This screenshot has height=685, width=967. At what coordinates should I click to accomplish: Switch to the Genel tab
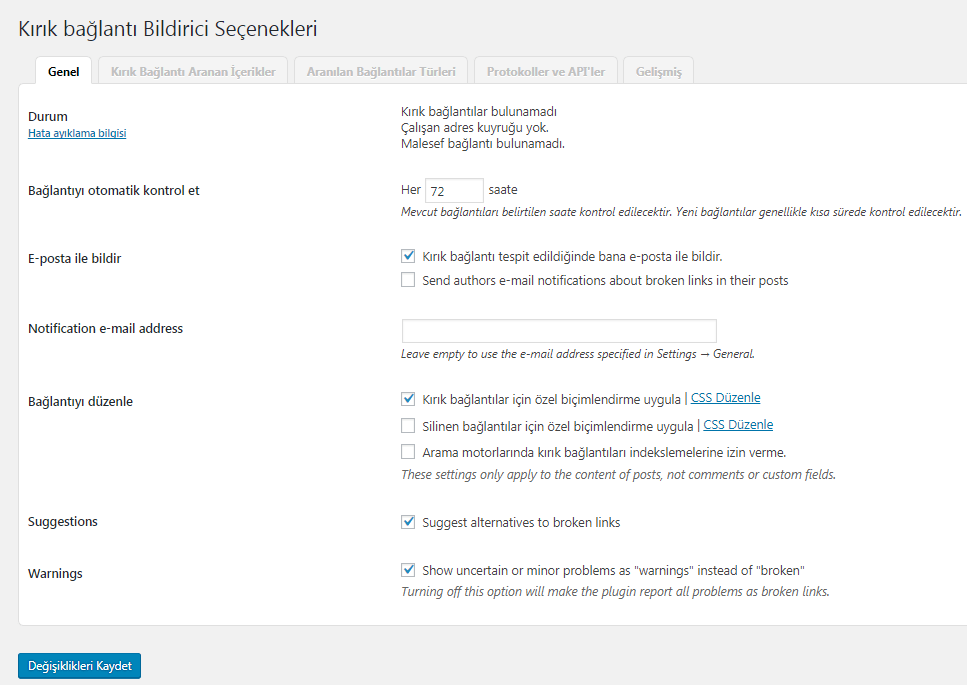pyautogui.click(x=64, y=71)
